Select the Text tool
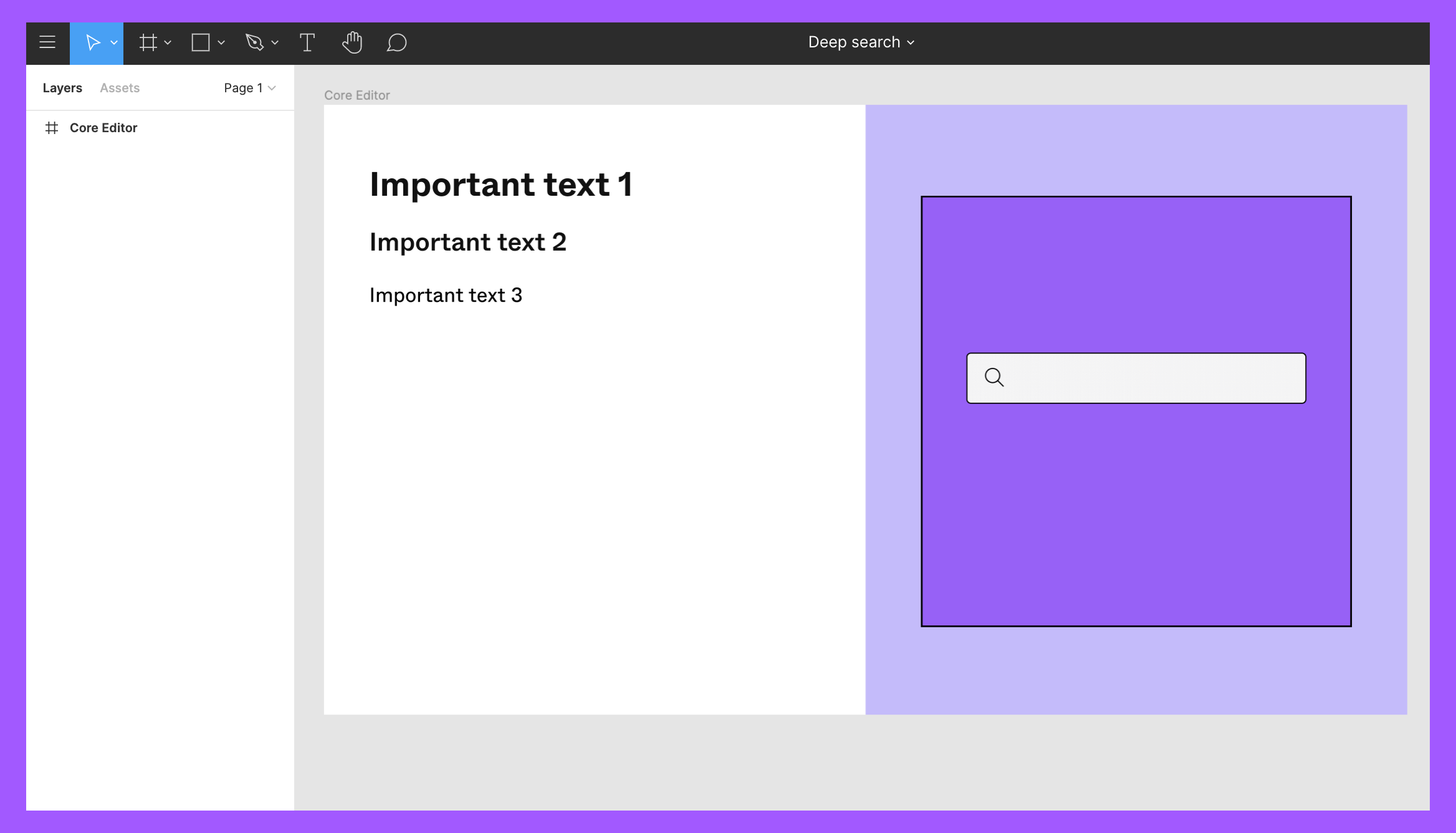 coord(307,42)
